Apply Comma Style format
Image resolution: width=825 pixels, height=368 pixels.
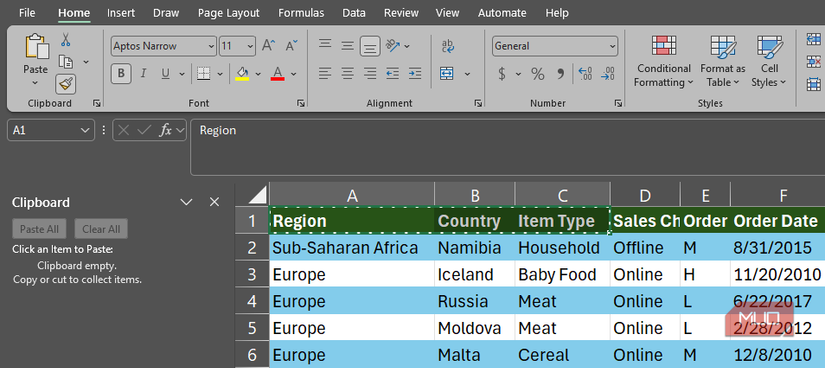click(560, 74)
